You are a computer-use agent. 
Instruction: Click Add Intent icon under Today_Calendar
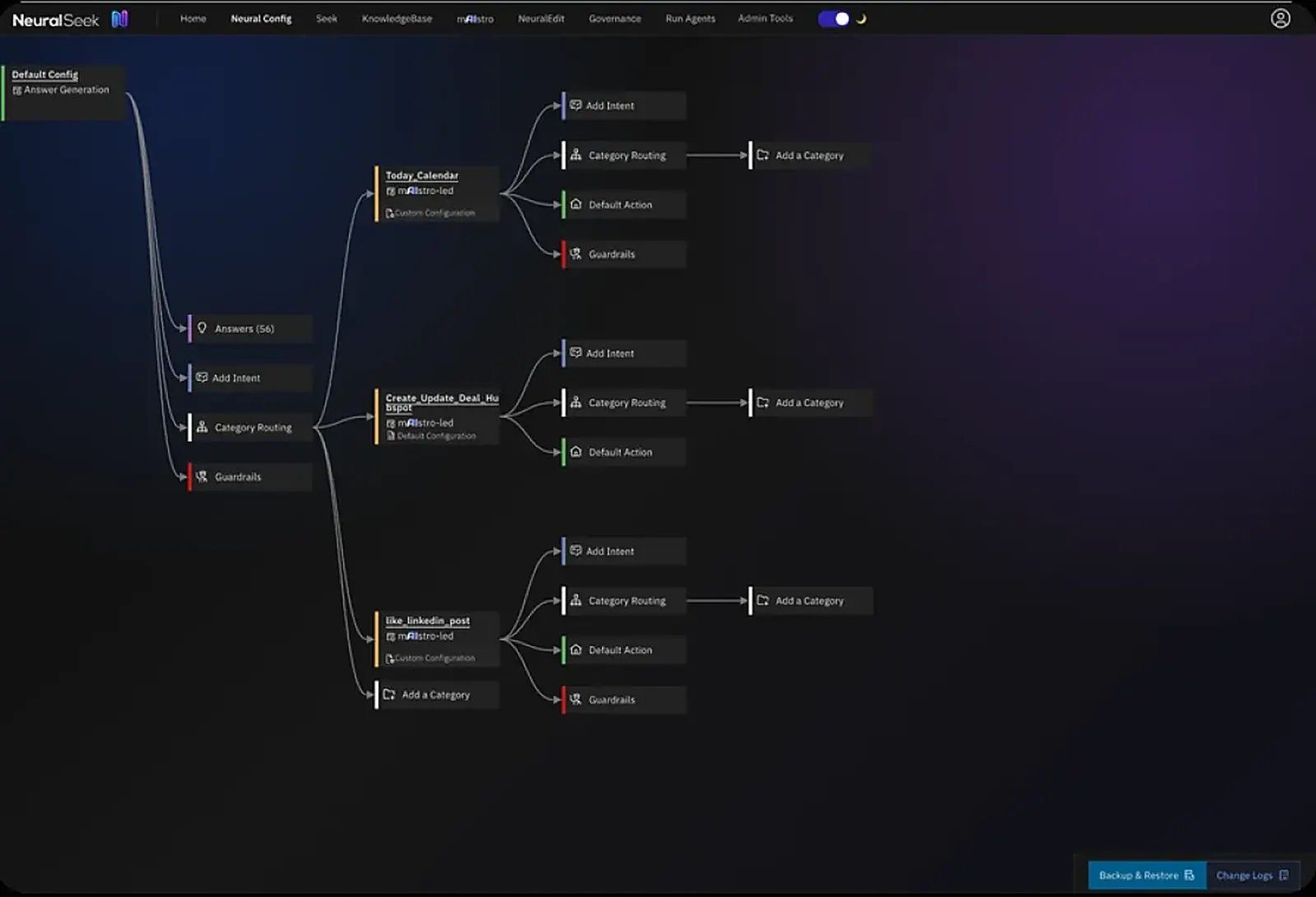[576, 105]
